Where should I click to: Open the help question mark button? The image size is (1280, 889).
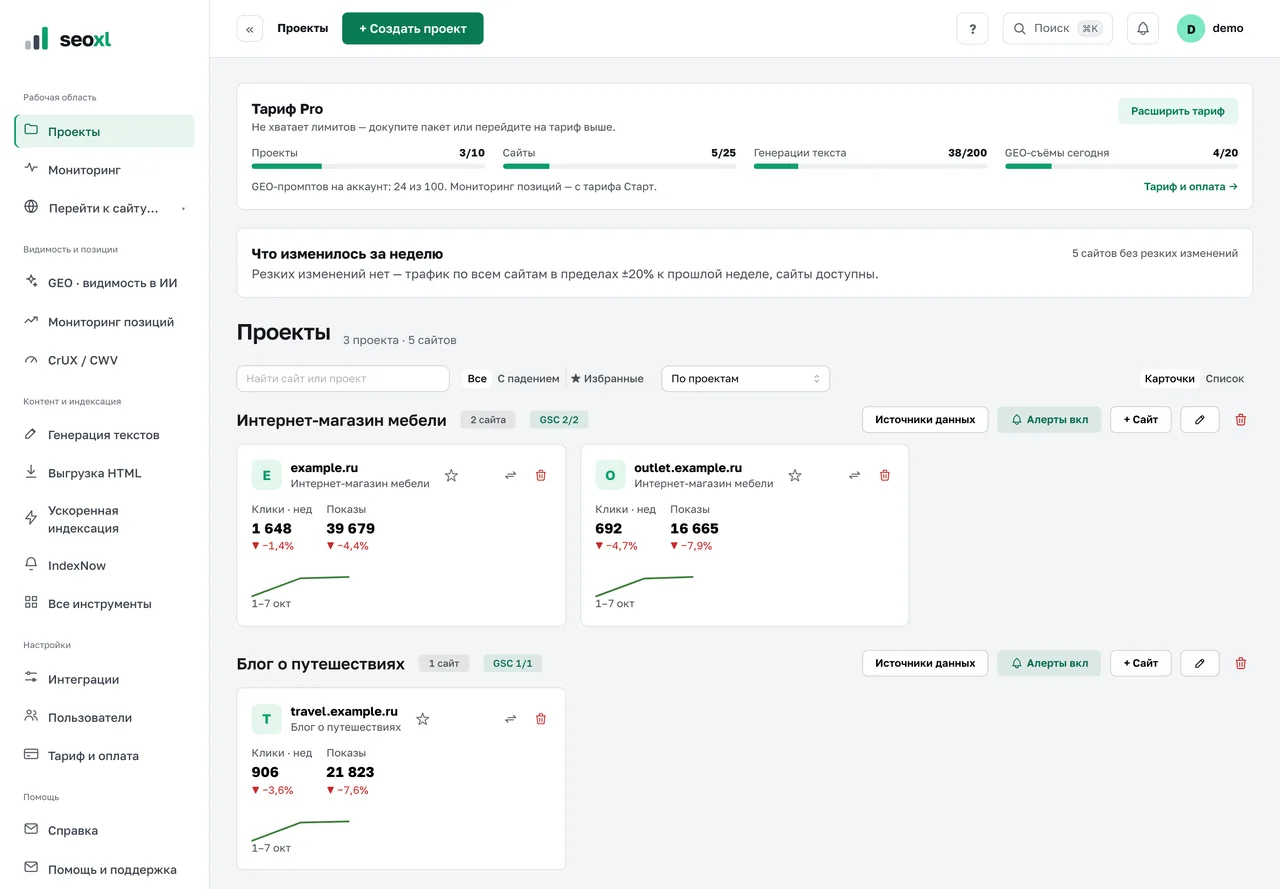[972, 29]
